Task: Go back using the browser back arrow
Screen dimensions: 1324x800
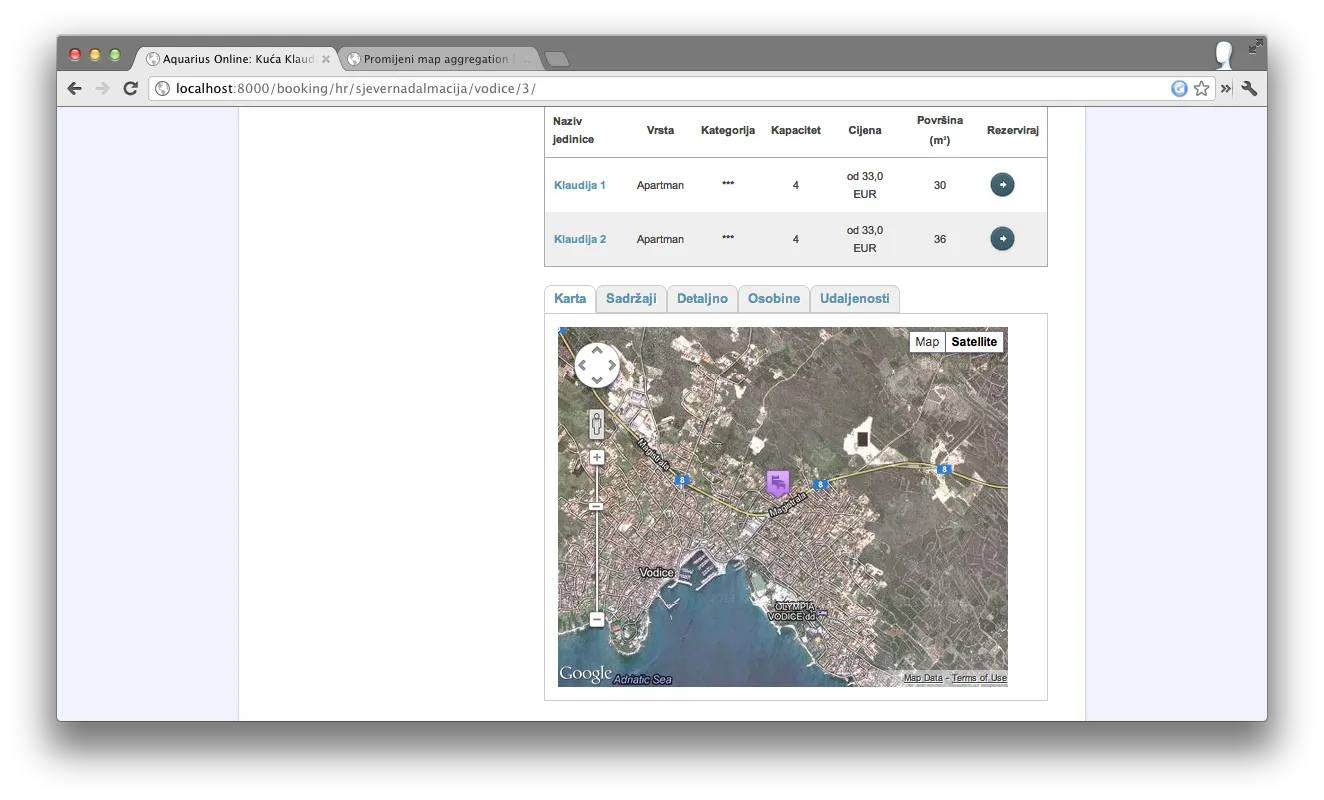Action: [75, 89]
